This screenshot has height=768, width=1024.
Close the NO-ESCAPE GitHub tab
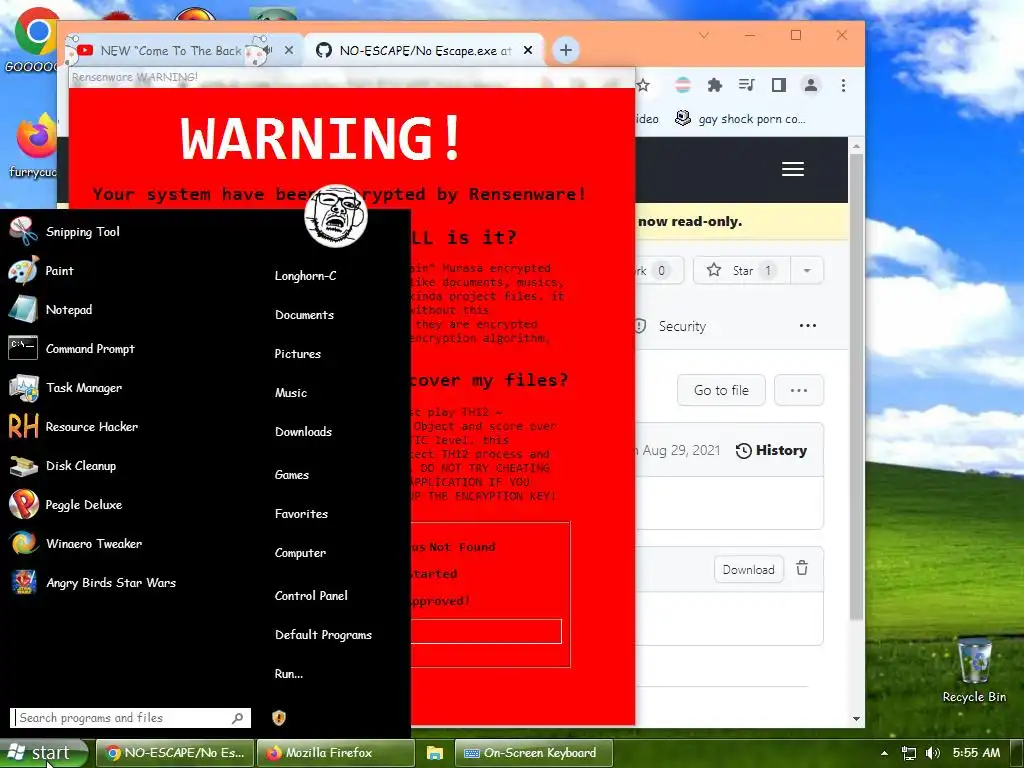528,50
